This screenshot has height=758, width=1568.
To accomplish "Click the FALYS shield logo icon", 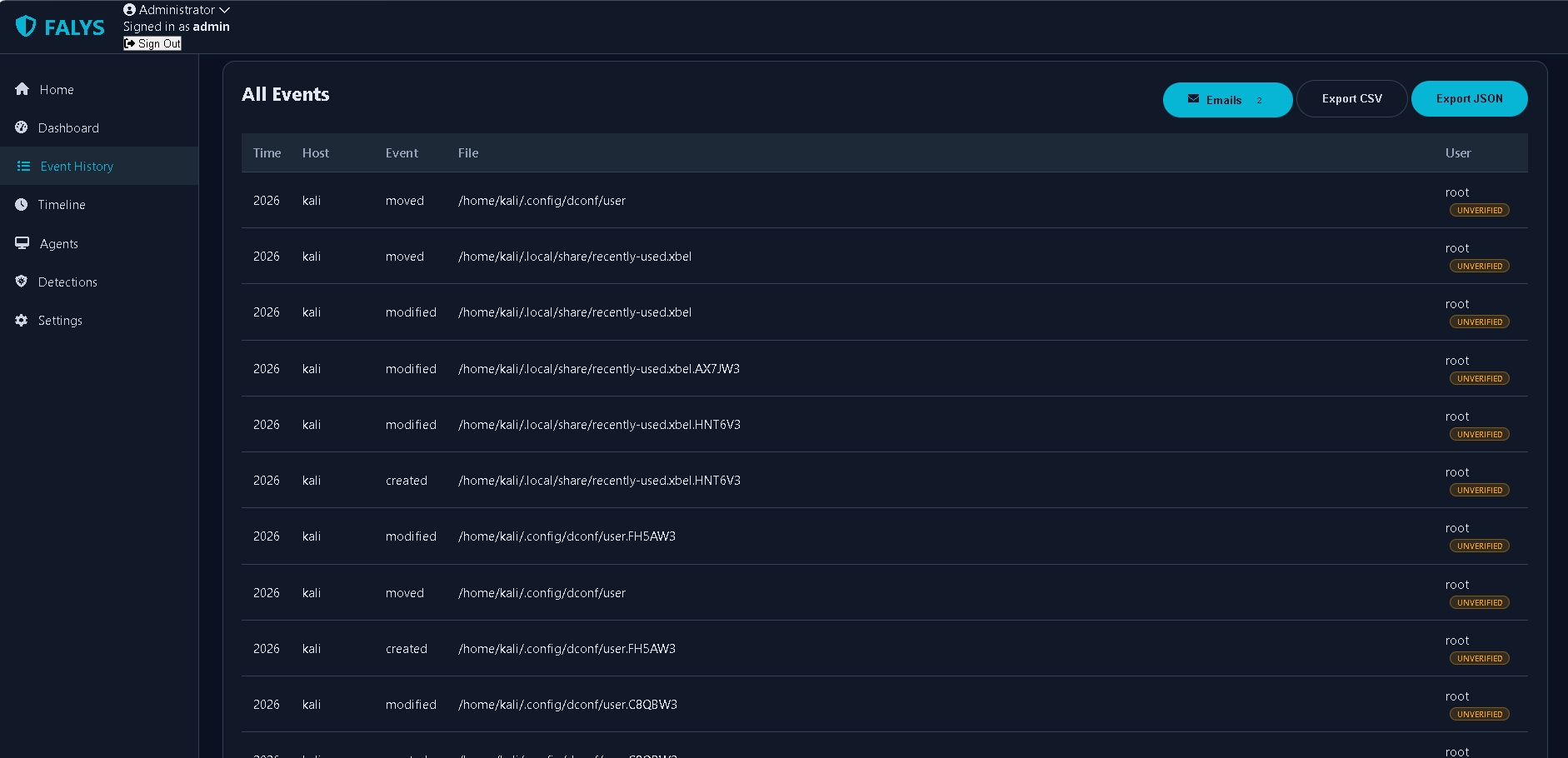I will pyautogui.click(x=26, y=27).
